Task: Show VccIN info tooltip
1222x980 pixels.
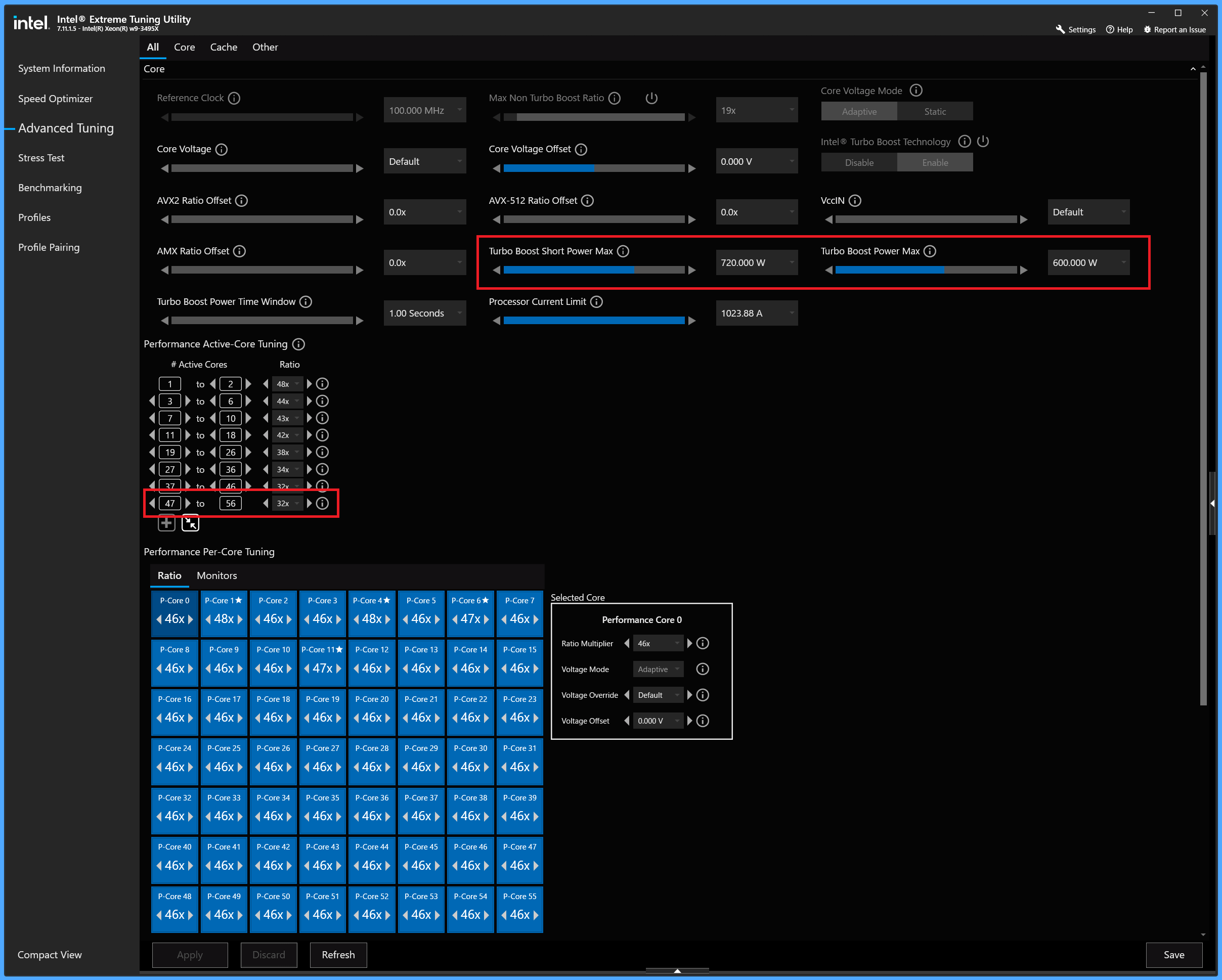Action: (x=855, y=201)
